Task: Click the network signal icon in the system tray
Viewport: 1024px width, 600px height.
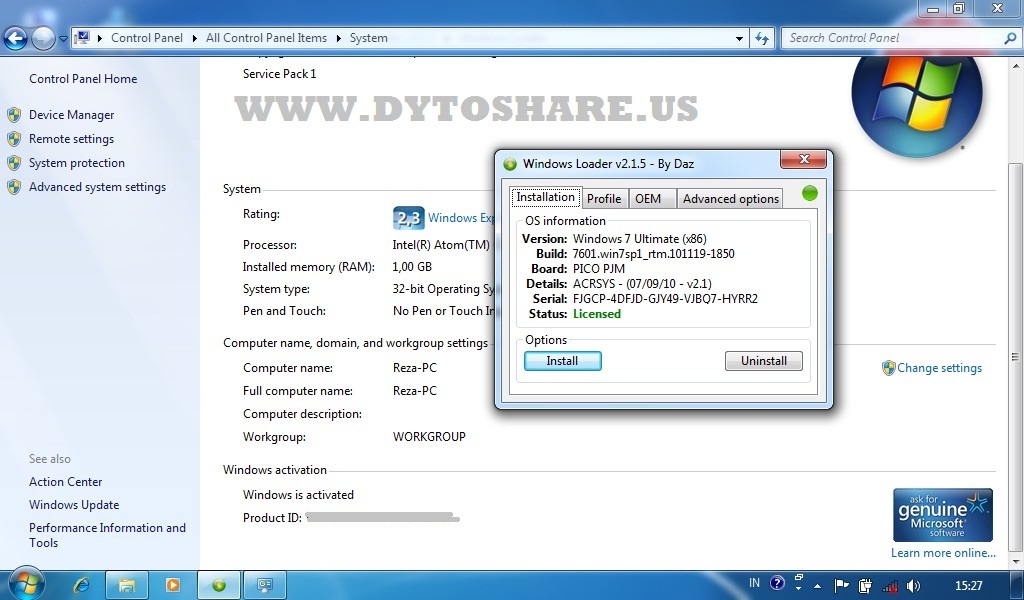Action: point(890,583)
